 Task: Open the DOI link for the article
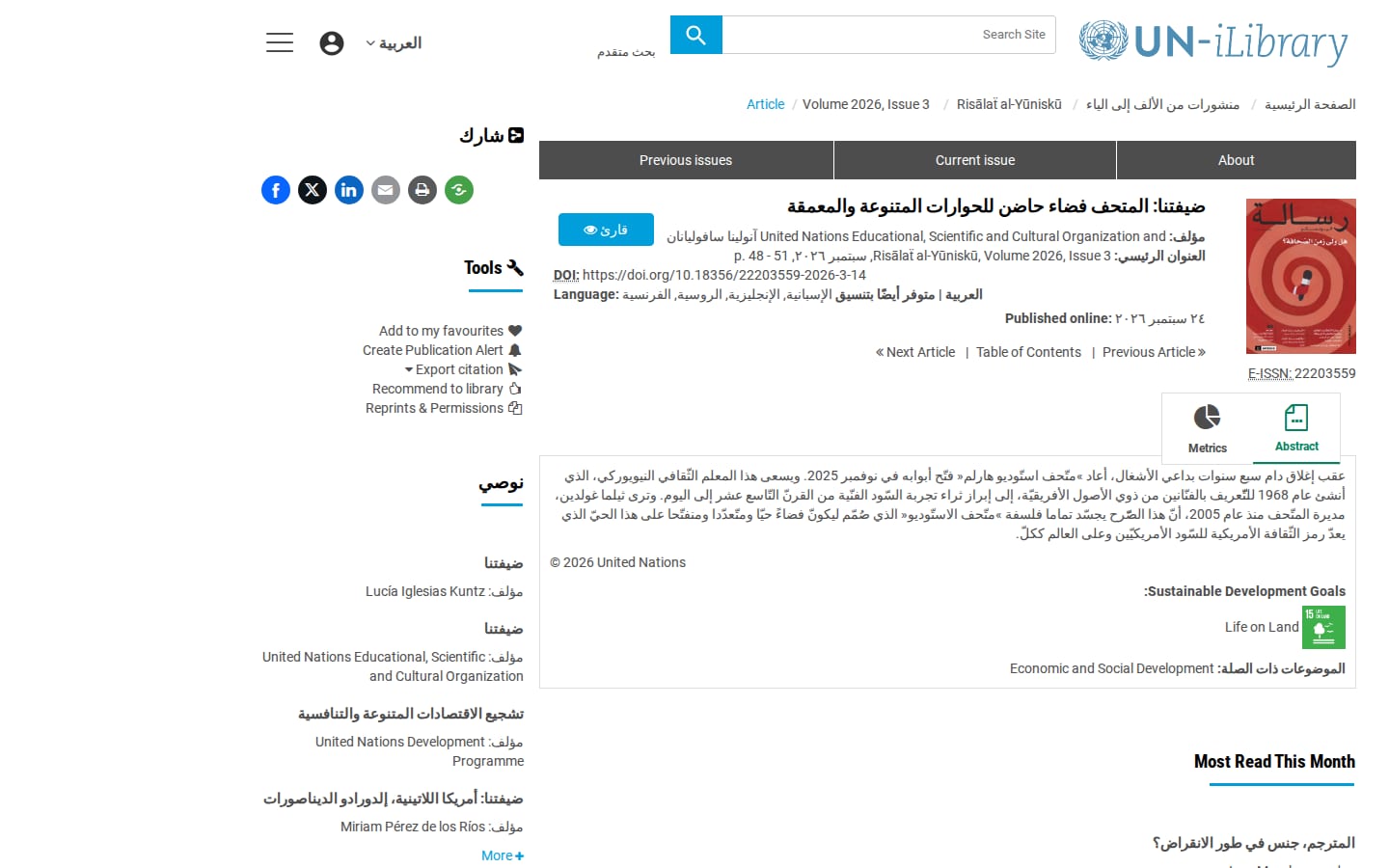point(724,275)
